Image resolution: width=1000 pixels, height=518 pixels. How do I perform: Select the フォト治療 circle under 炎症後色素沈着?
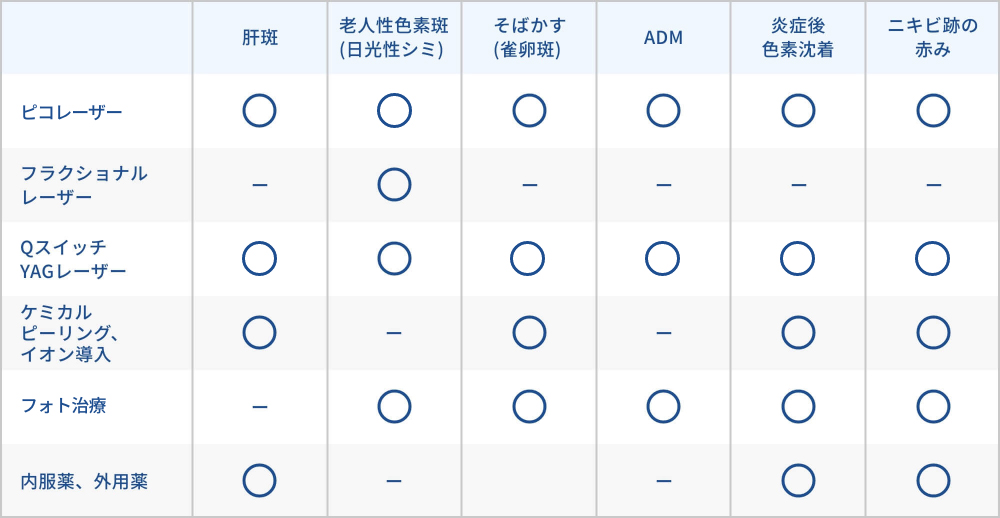[x=798, y=406]
